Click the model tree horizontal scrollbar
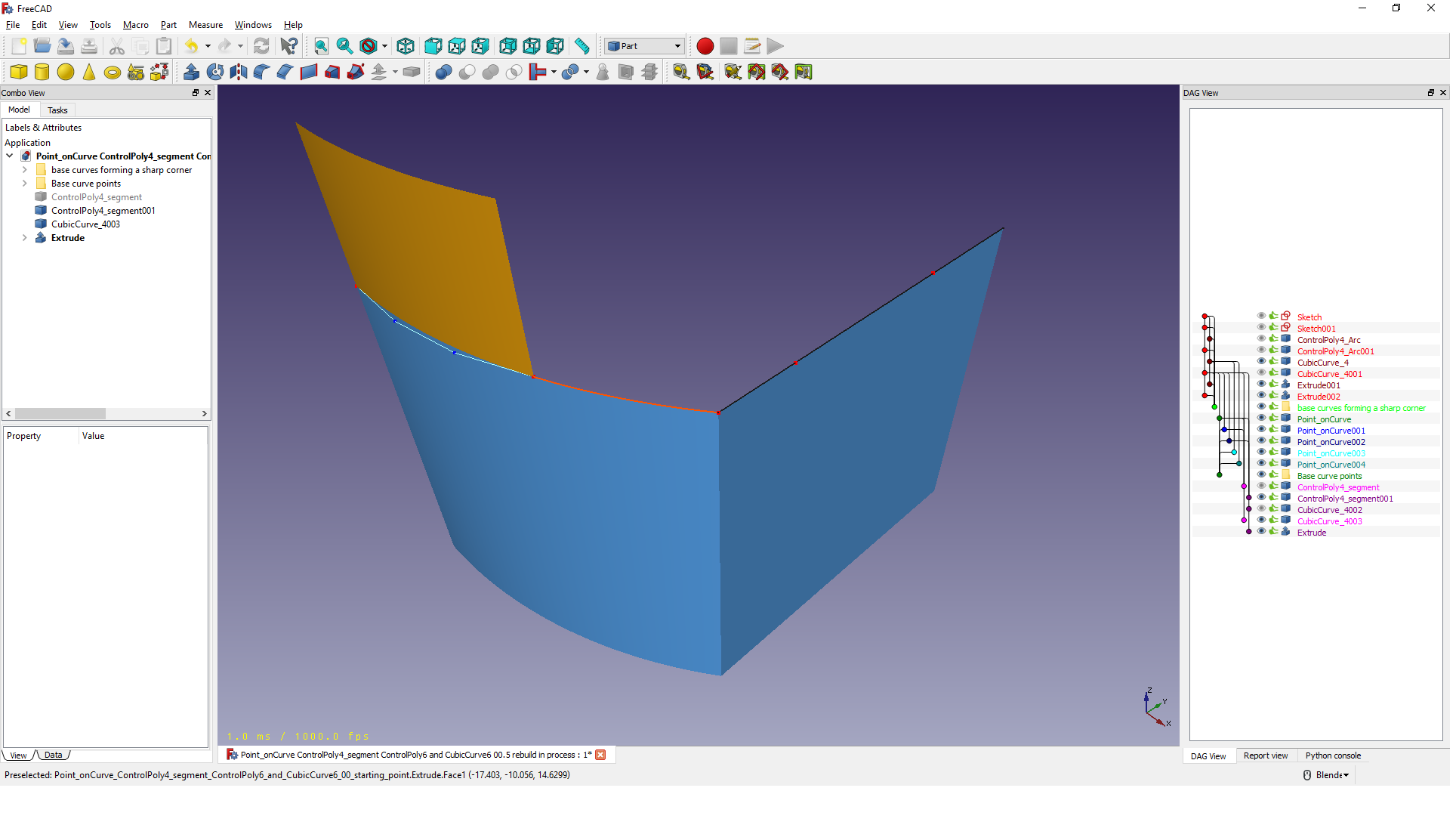Screen dimensions: 1456x825 pos(60,414)
